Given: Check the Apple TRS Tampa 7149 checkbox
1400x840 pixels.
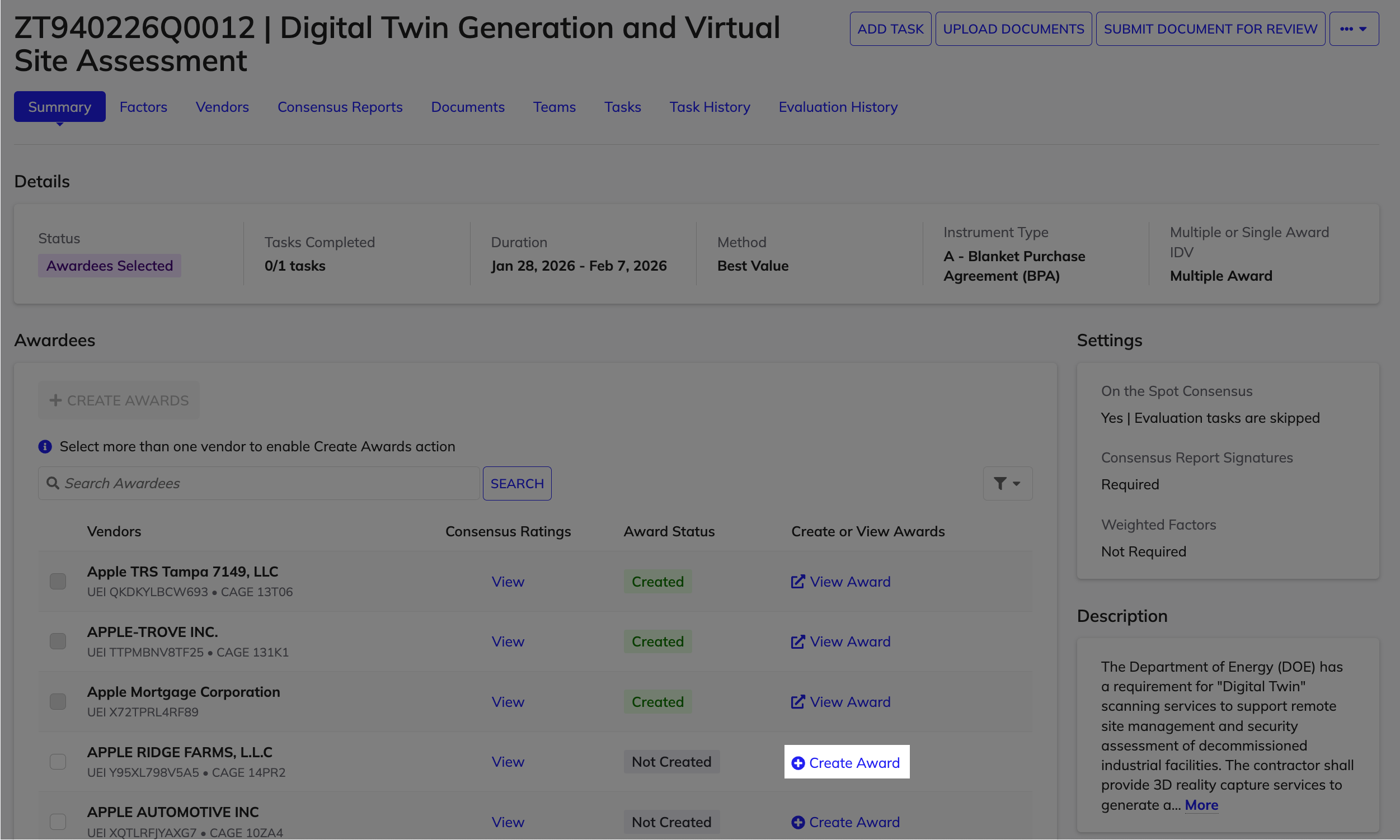Looking at the screenshot, I should tap(58, 581).
